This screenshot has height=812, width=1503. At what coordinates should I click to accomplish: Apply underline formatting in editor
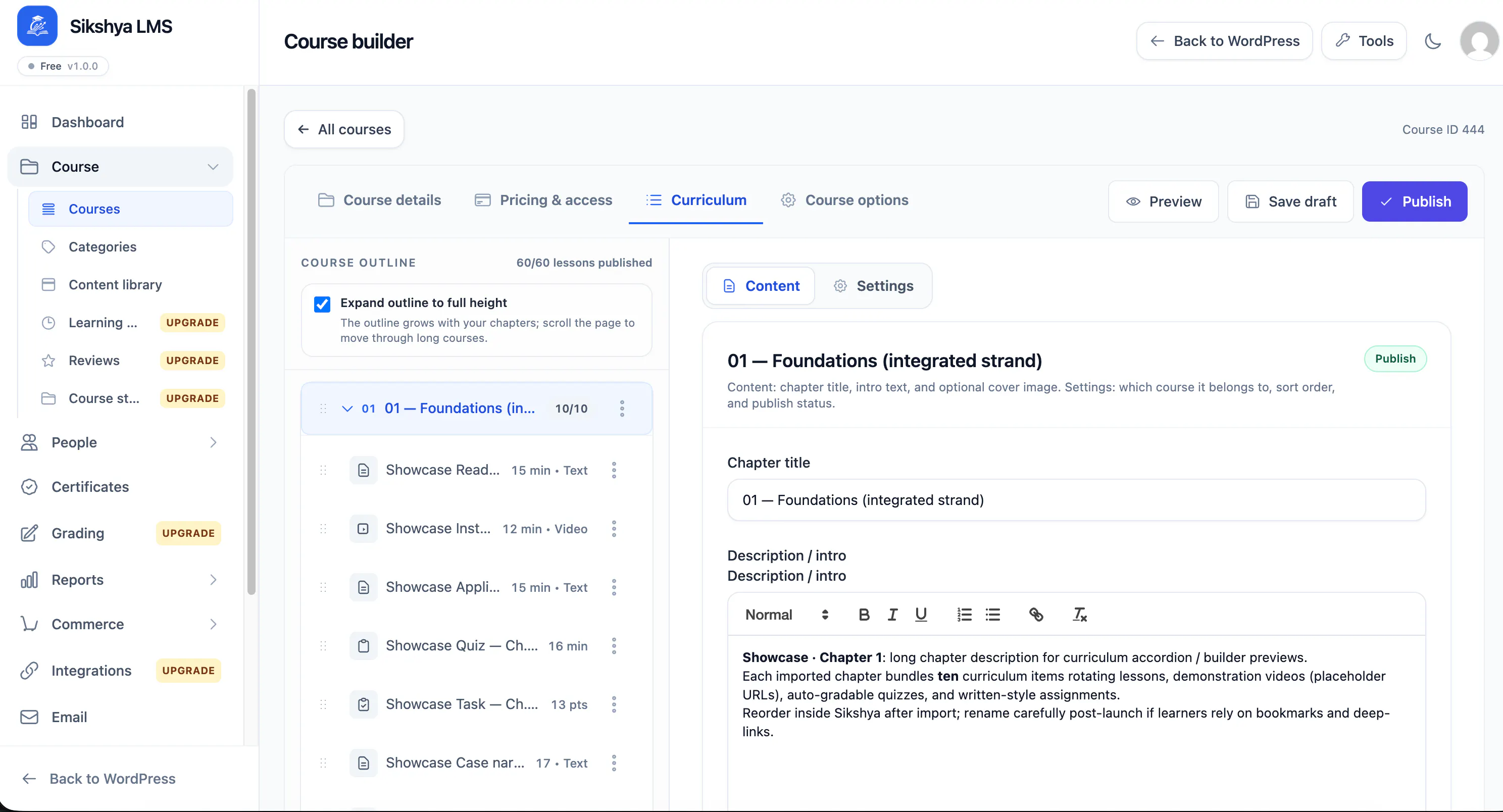point(921,614)
